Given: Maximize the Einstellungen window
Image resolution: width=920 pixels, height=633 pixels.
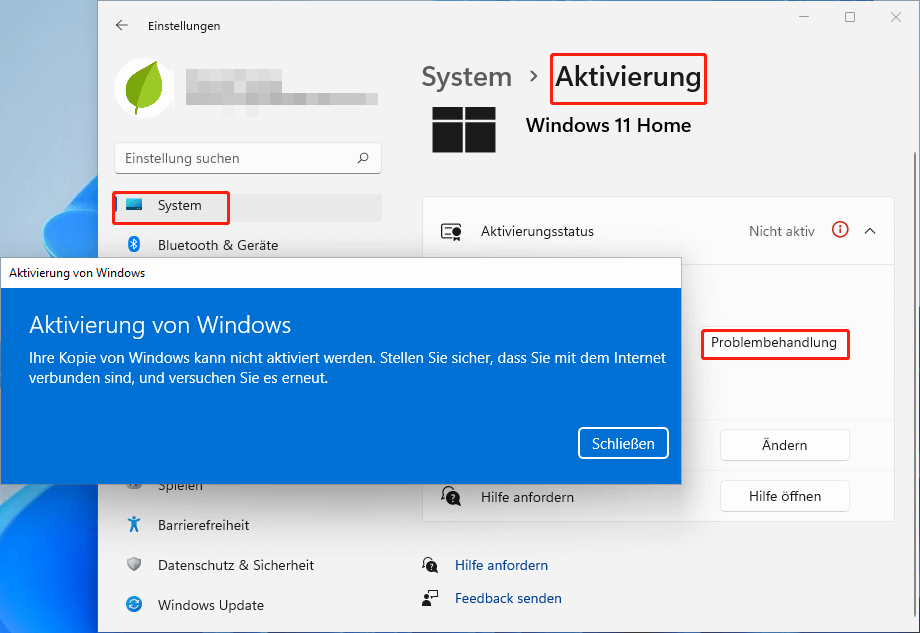Looking at the screenshot, I should point(850,17).
